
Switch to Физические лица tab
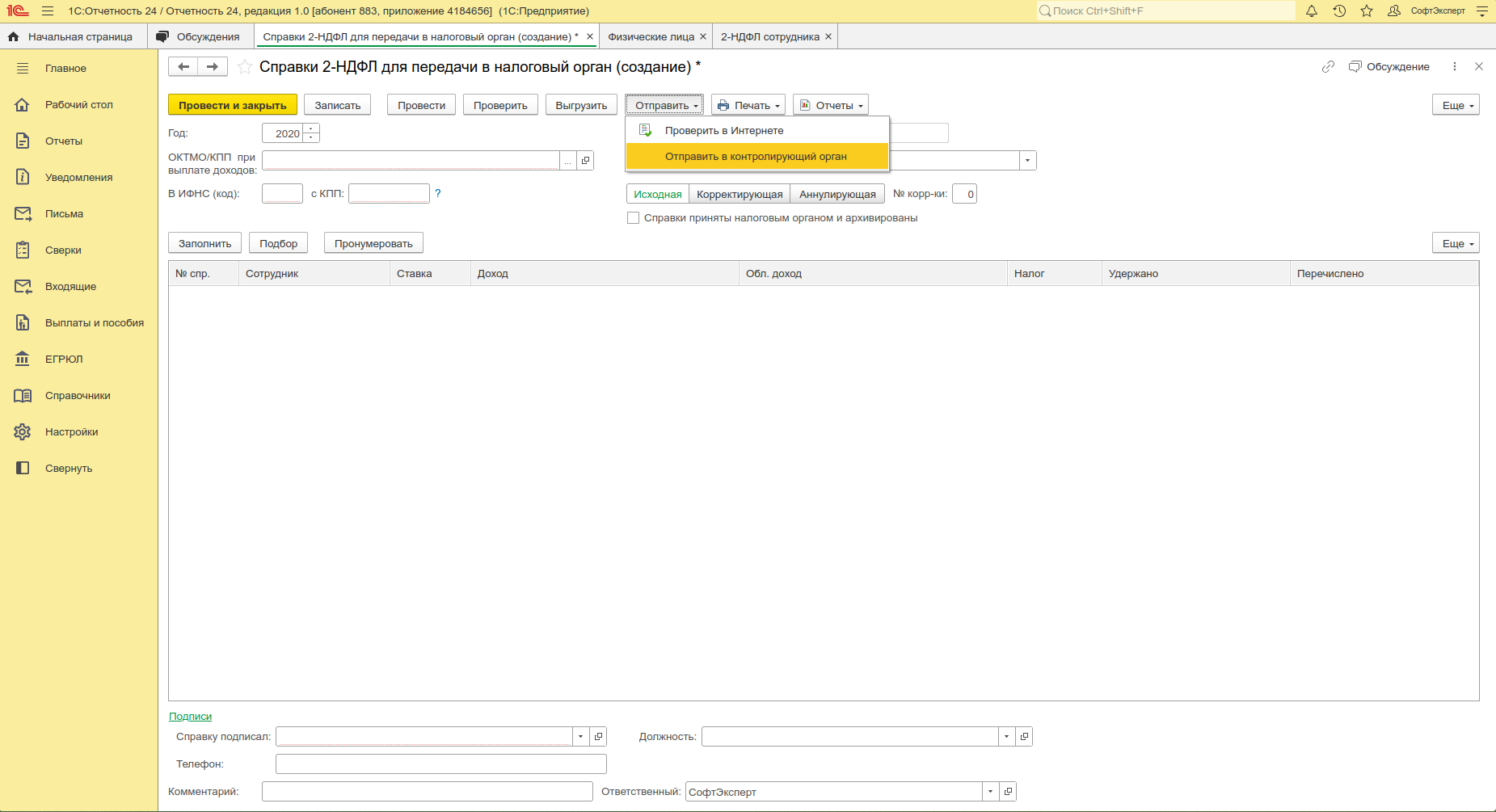[x=651, y=37]
